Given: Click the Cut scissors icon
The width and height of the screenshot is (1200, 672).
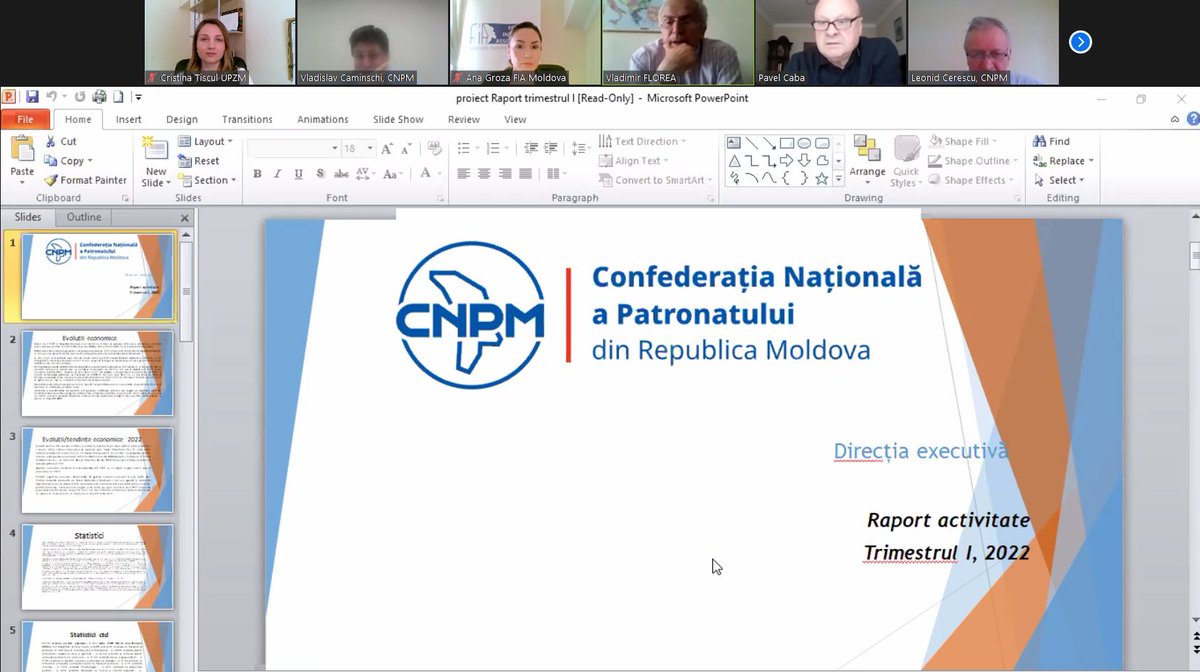Looking at the screenshot, I should (50, 142).
